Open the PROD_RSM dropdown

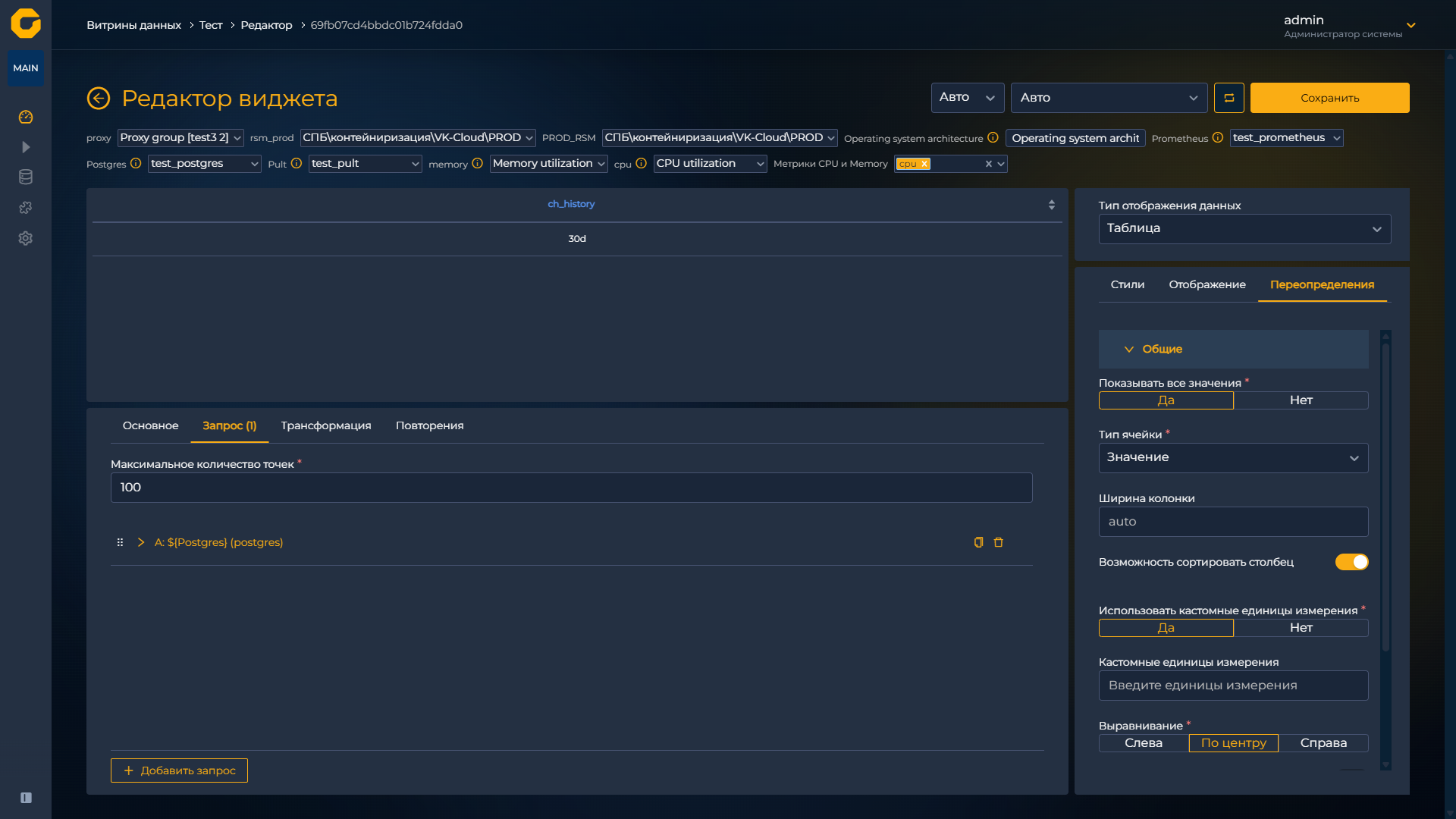coord(720,138)
